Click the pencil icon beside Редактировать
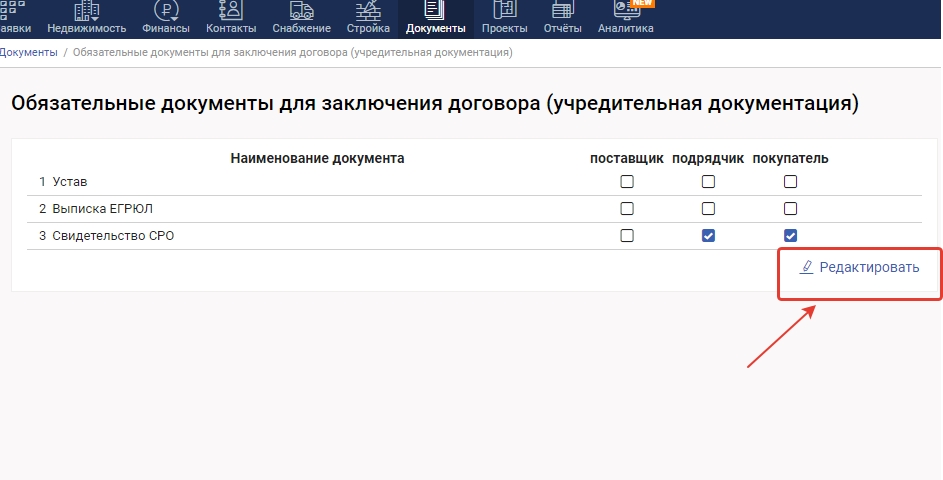Viewport: 943px width, 480px height. pos(807,268)
